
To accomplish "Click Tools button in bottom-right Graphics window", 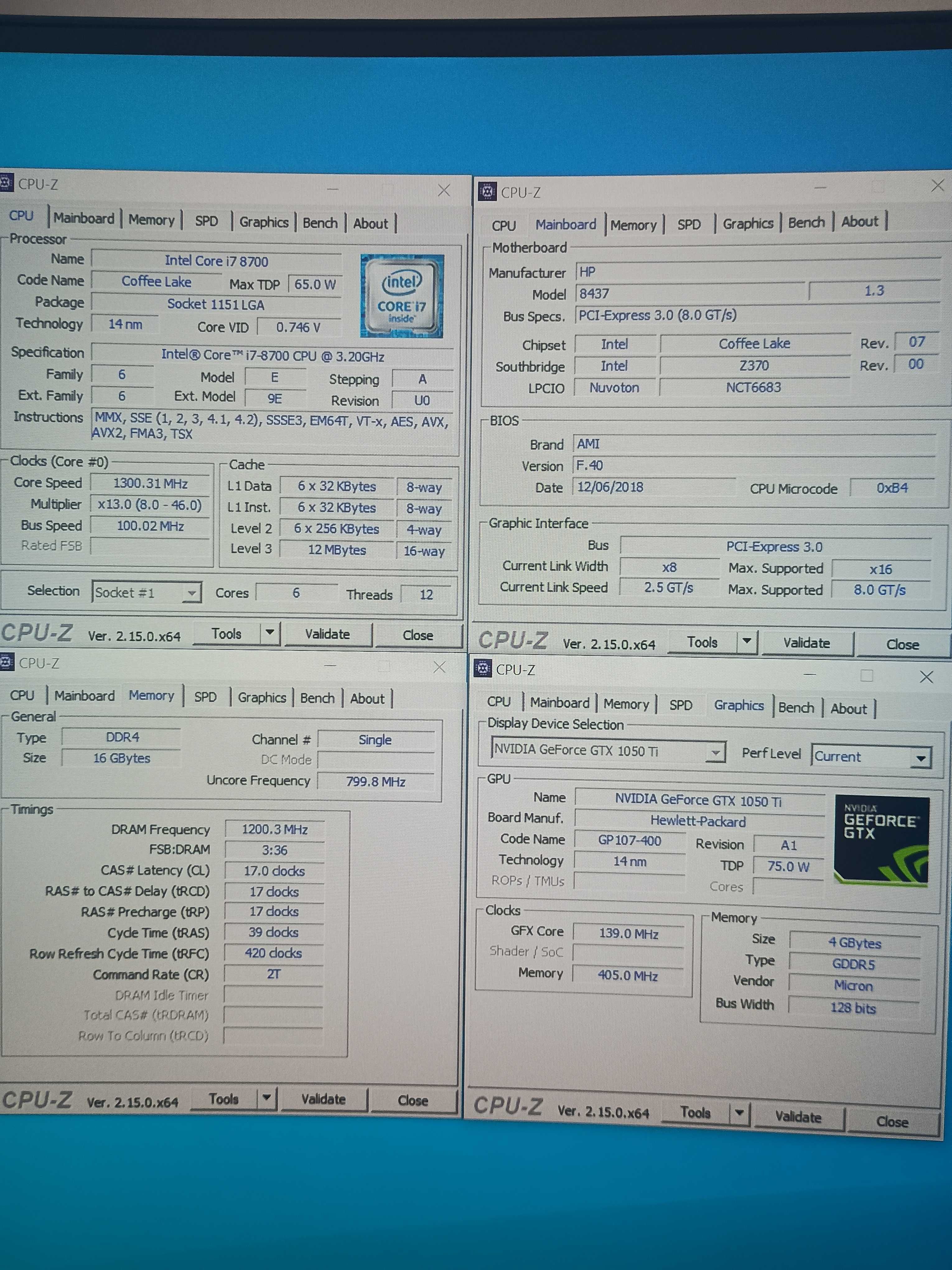I will 696,1113.
